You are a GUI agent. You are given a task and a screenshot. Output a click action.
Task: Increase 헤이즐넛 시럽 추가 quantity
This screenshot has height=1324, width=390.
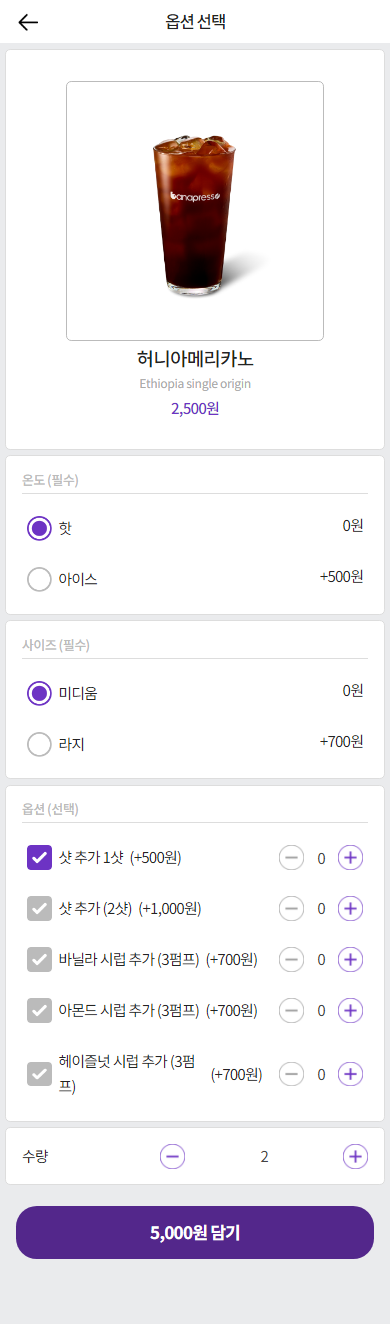point(350,1074)
